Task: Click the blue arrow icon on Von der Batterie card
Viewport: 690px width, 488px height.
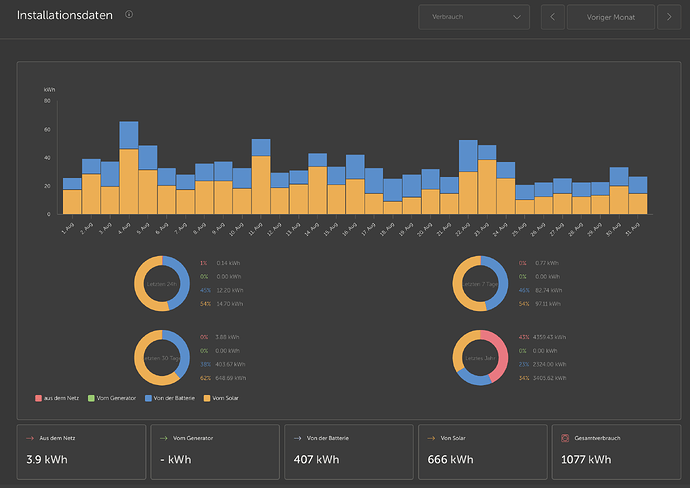Action: 297,438
